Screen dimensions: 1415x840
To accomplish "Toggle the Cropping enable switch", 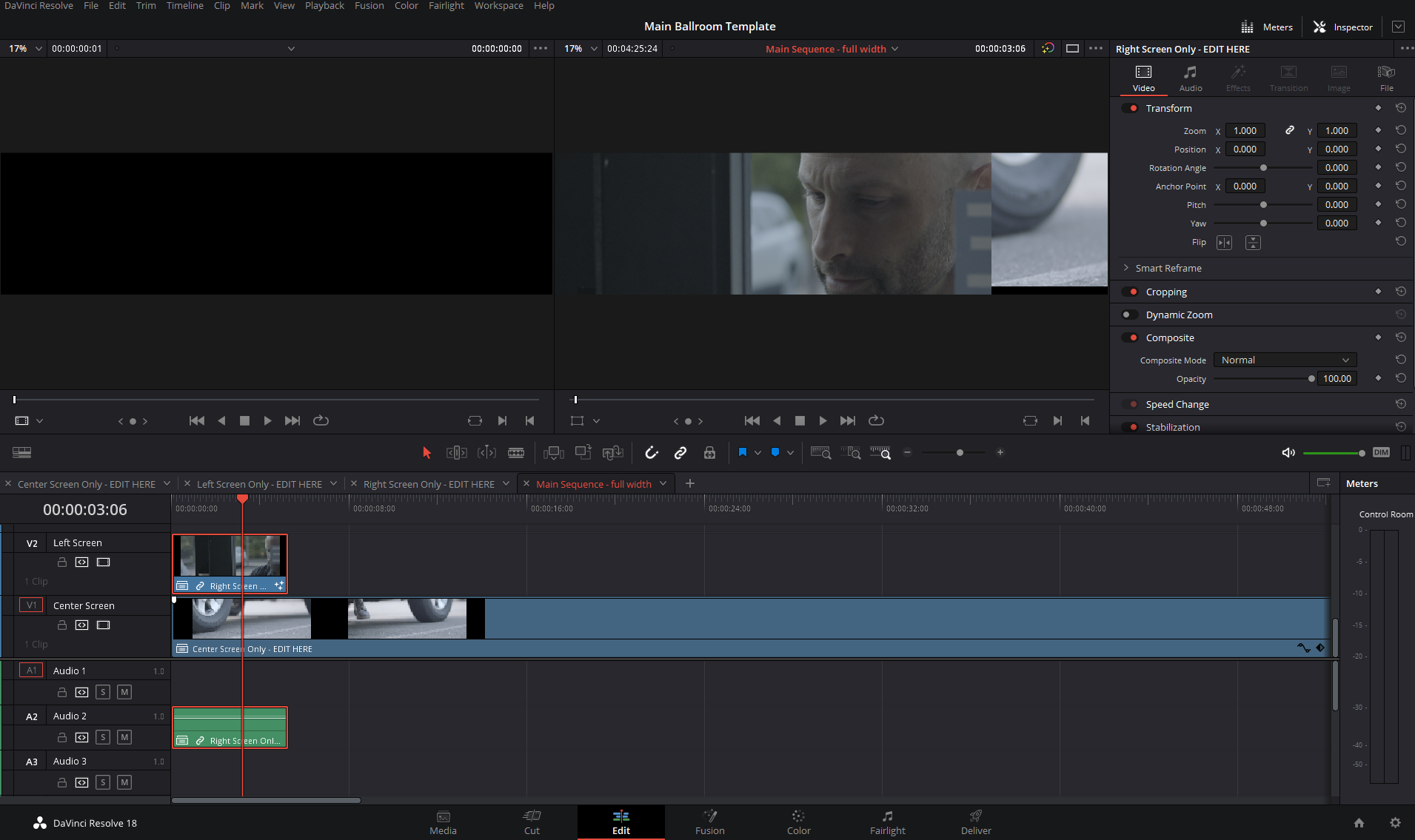I will click(1130, 292).
